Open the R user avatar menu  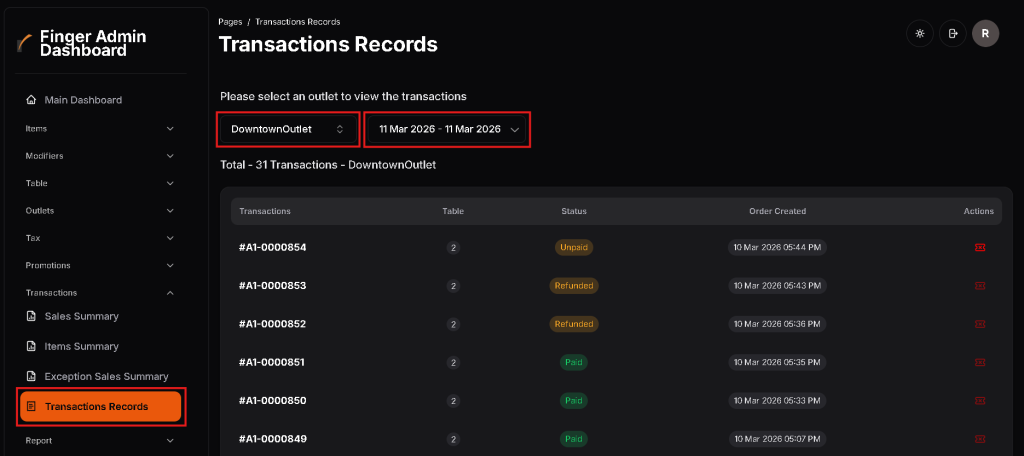coord(985,34)
